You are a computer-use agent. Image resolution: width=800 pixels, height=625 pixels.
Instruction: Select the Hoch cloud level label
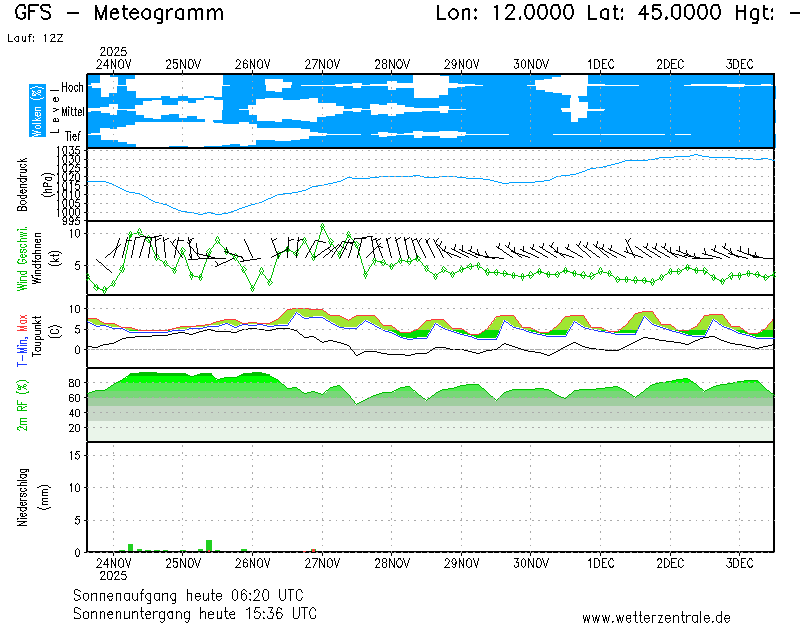tap(72, 88)
